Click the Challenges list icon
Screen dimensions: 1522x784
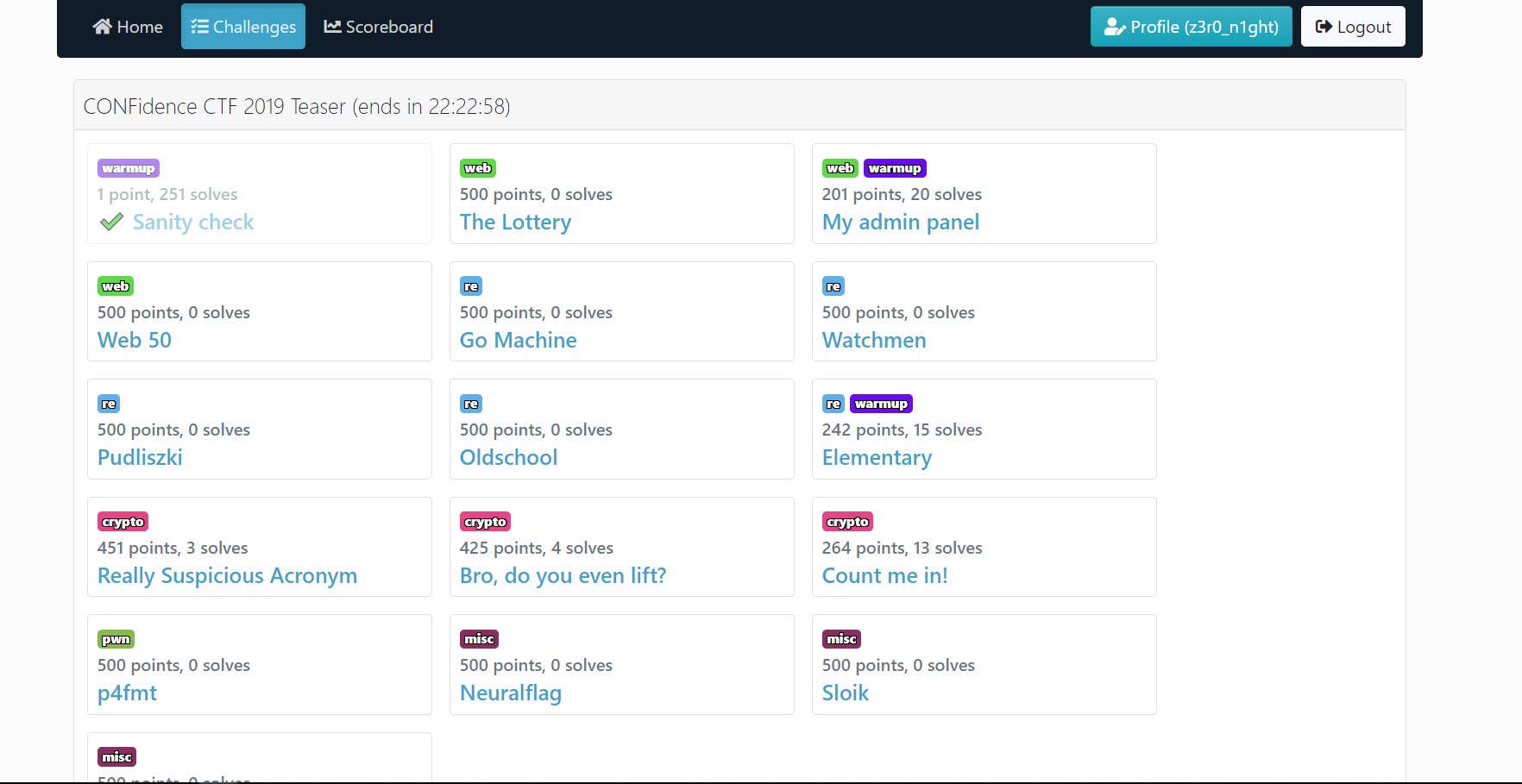coord(199,27)
